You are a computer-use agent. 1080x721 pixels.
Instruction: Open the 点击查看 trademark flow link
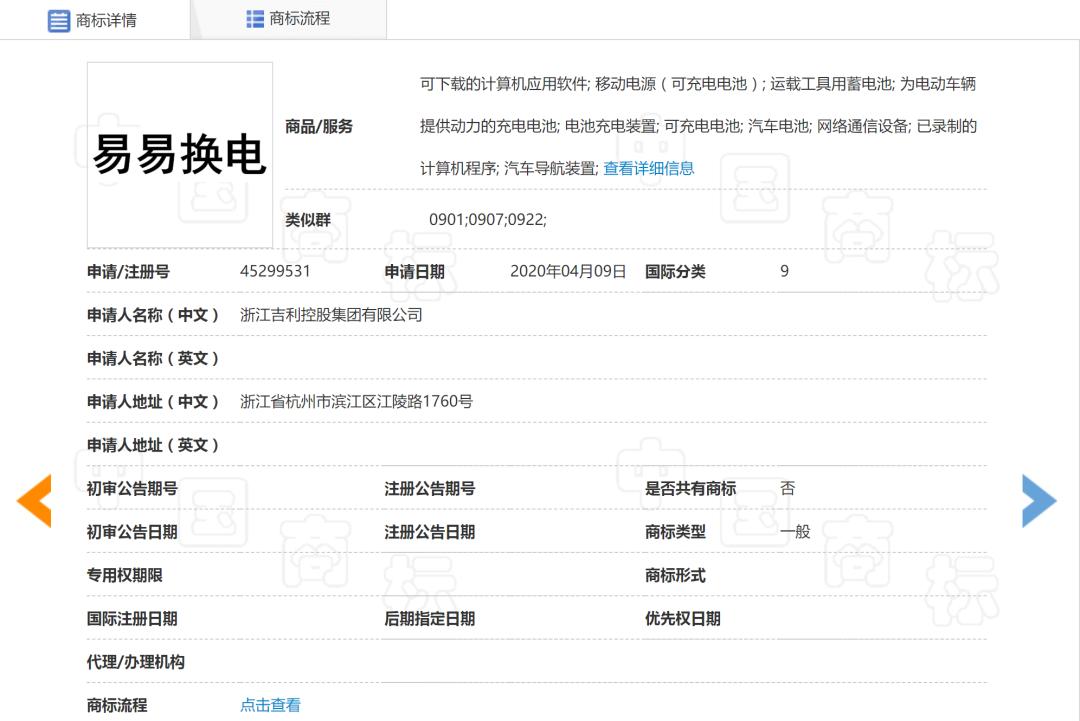[270, 705]
